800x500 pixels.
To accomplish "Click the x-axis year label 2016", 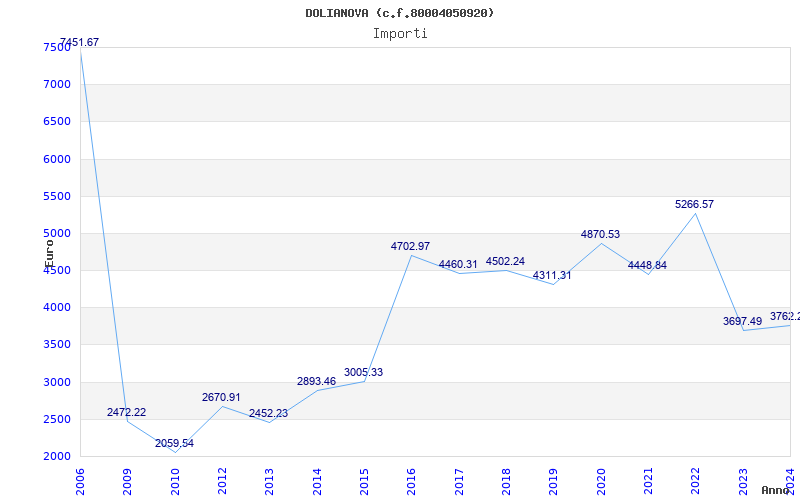I will [x=412, y=482].
